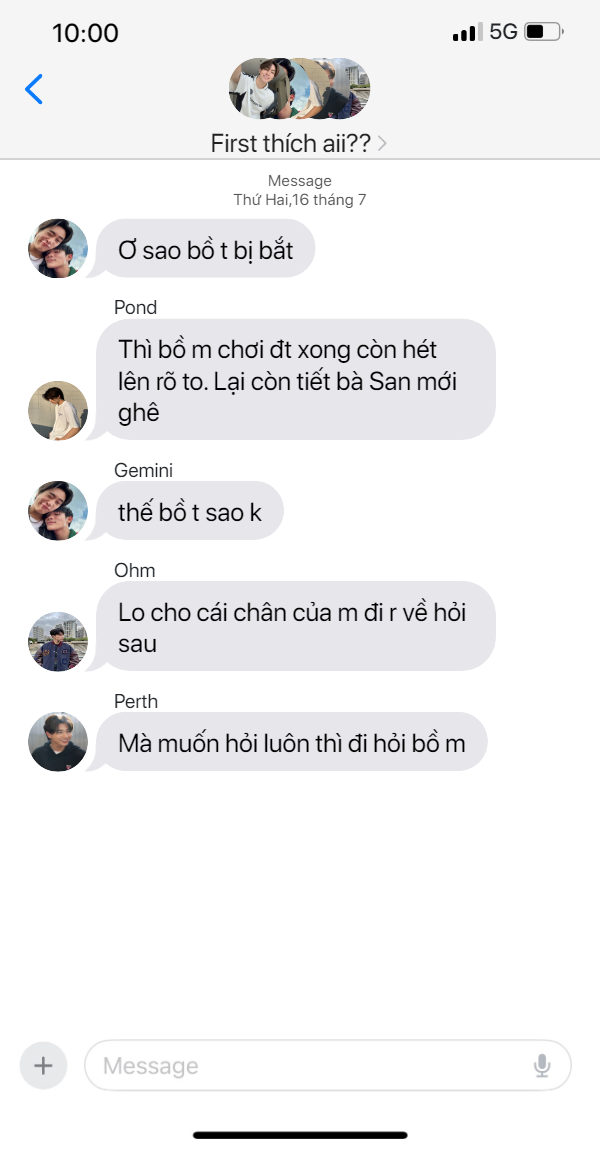
Task: Focus the Message text input field
Action: click(328, 1065)
